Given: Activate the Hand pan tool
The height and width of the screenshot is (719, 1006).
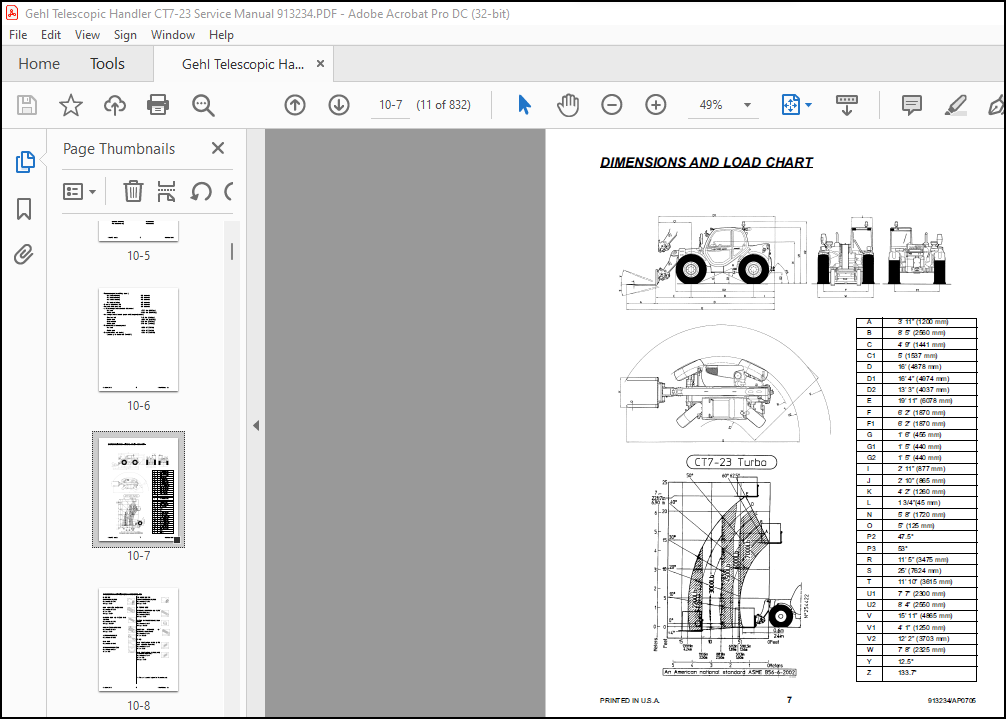Looking at the screenshot, I should tap(568, 105).
